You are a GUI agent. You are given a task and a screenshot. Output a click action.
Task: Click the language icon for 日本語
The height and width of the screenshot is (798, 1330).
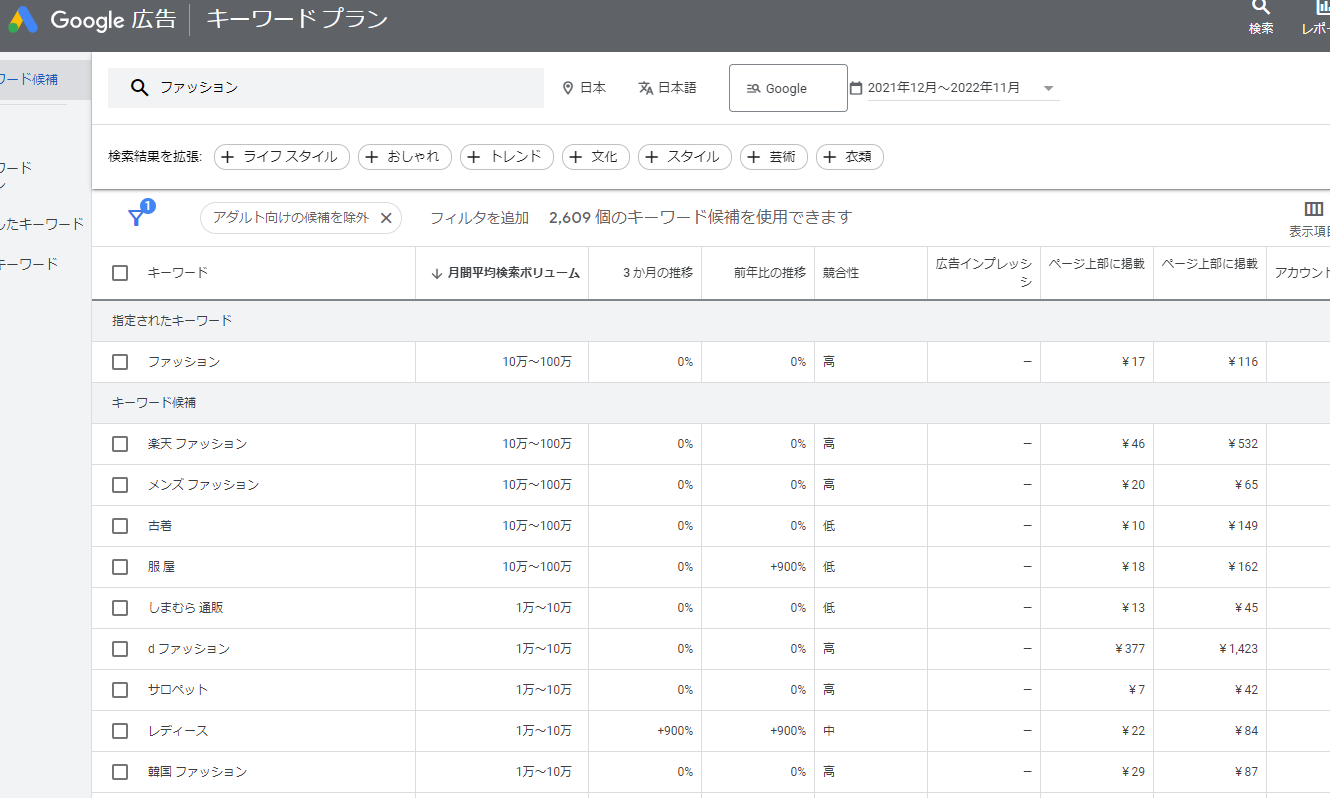(x=646, y=88)
